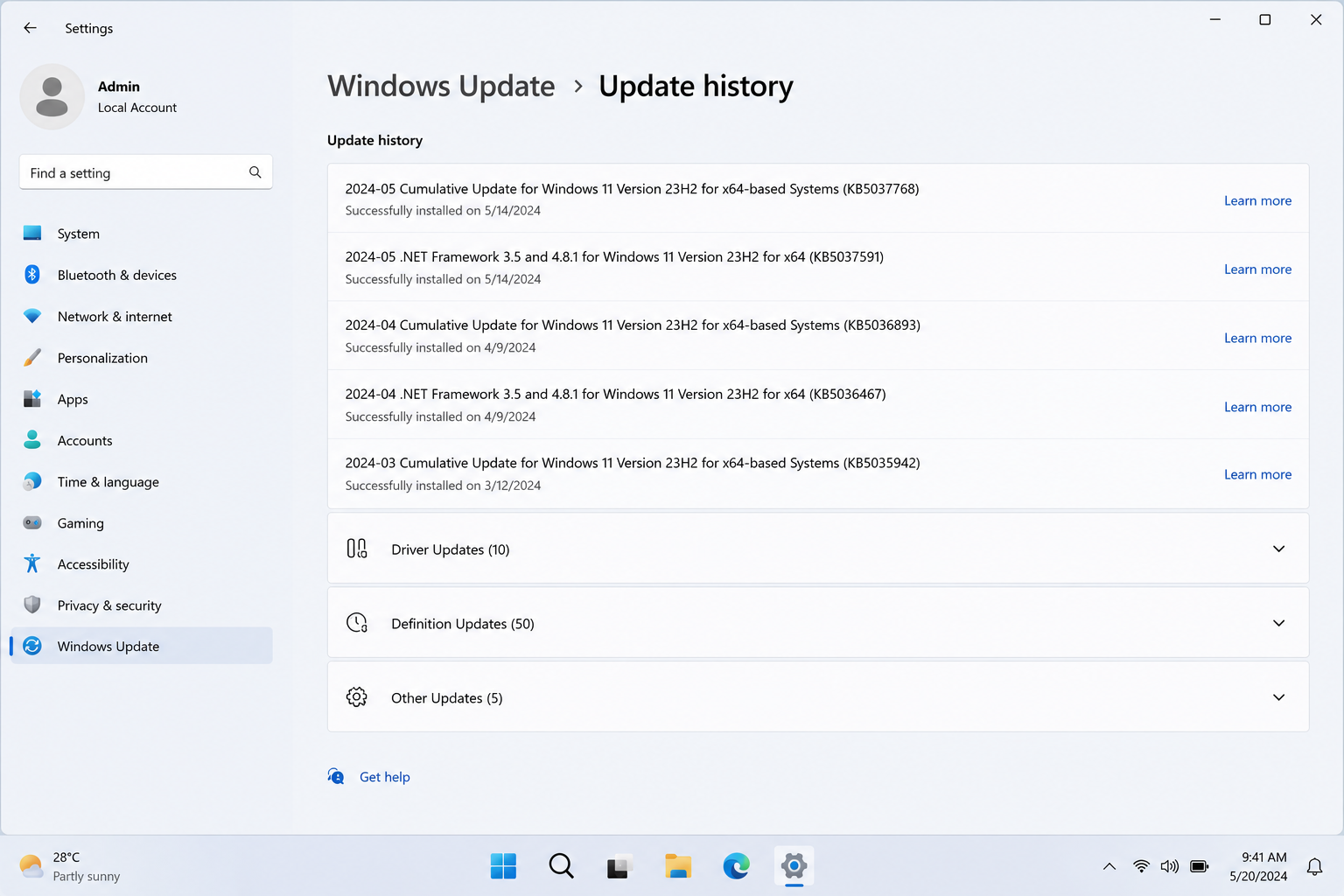
Task: Expand Driver Updates (10) chevron
Action: point(1278,549)
